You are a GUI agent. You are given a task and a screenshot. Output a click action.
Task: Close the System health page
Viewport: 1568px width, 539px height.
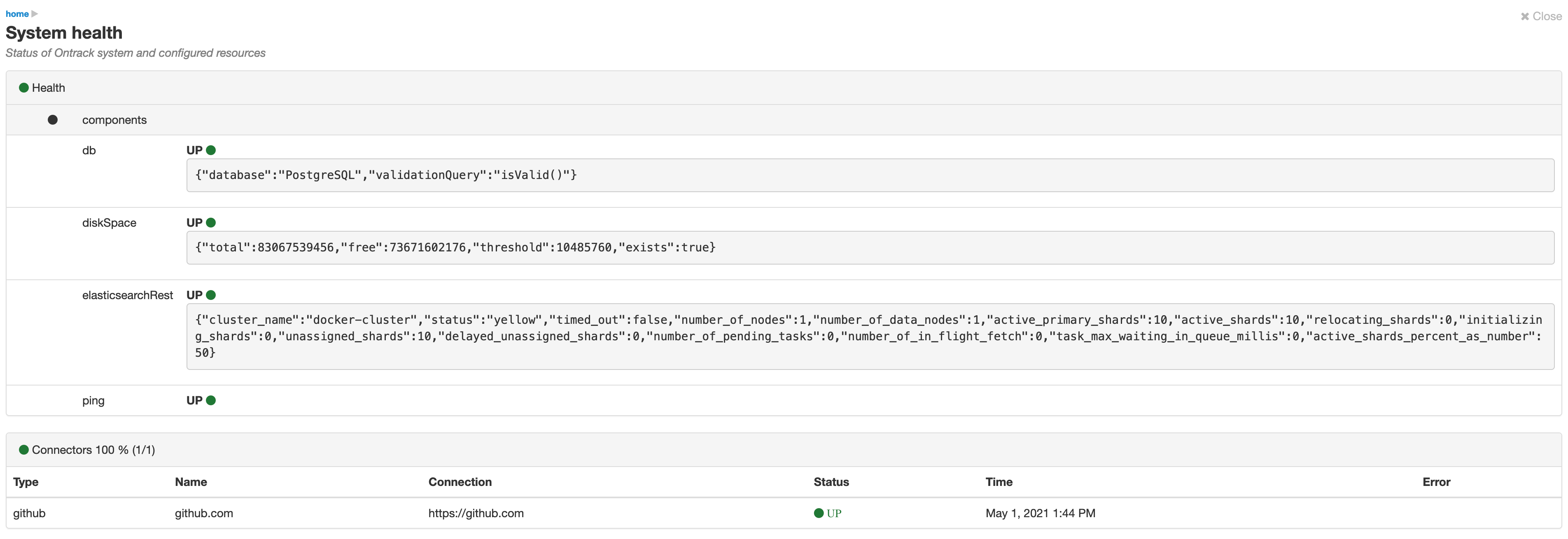1540,16
